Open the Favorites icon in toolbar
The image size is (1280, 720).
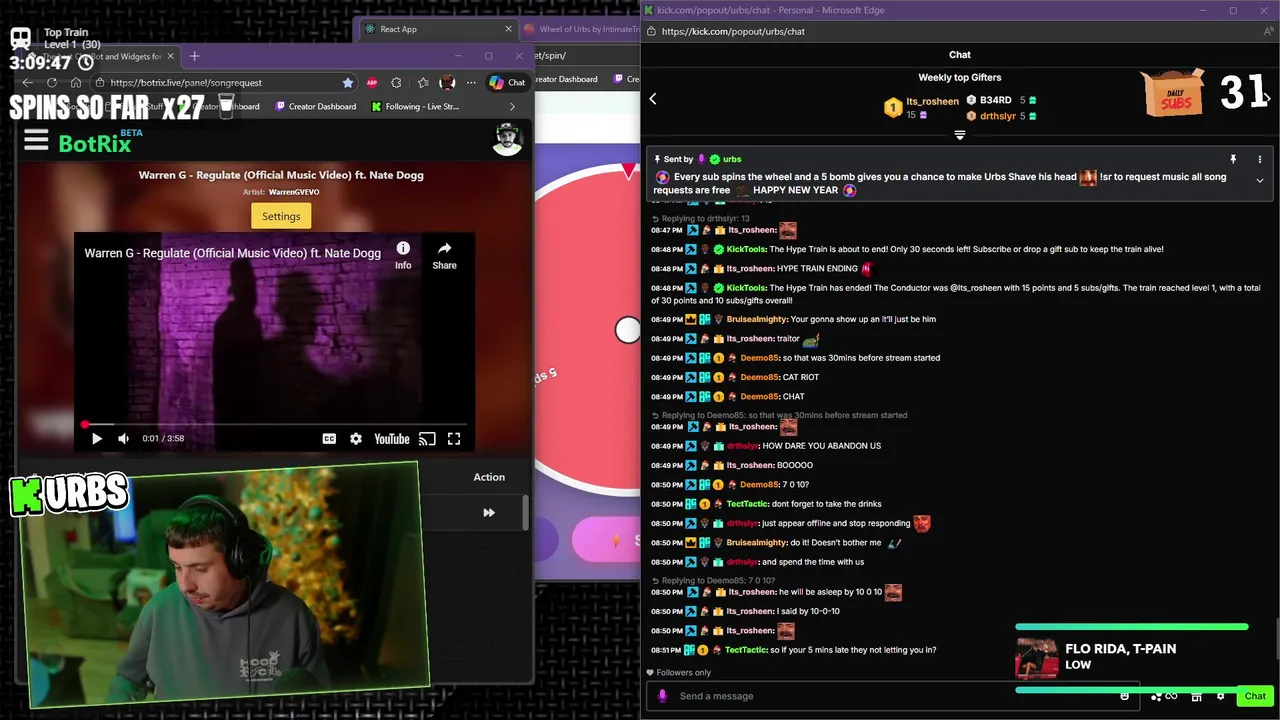(422, 83)
